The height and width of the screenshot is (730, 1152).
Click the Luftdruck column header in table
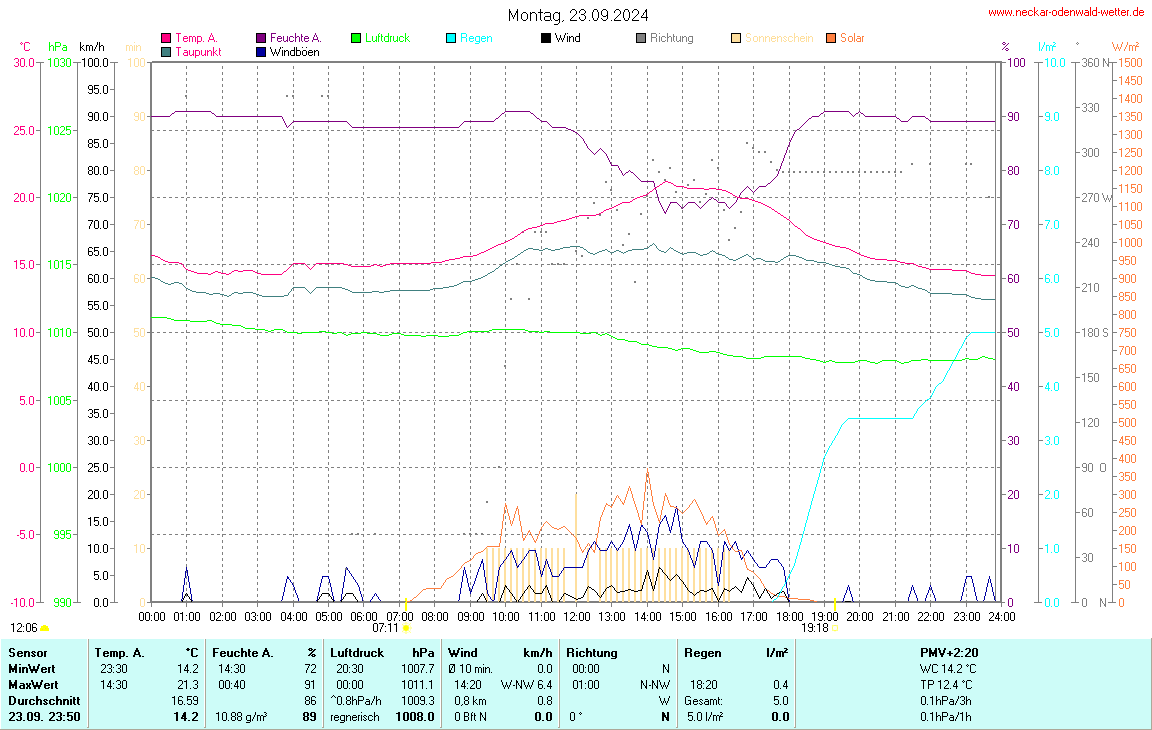point(357,653)
